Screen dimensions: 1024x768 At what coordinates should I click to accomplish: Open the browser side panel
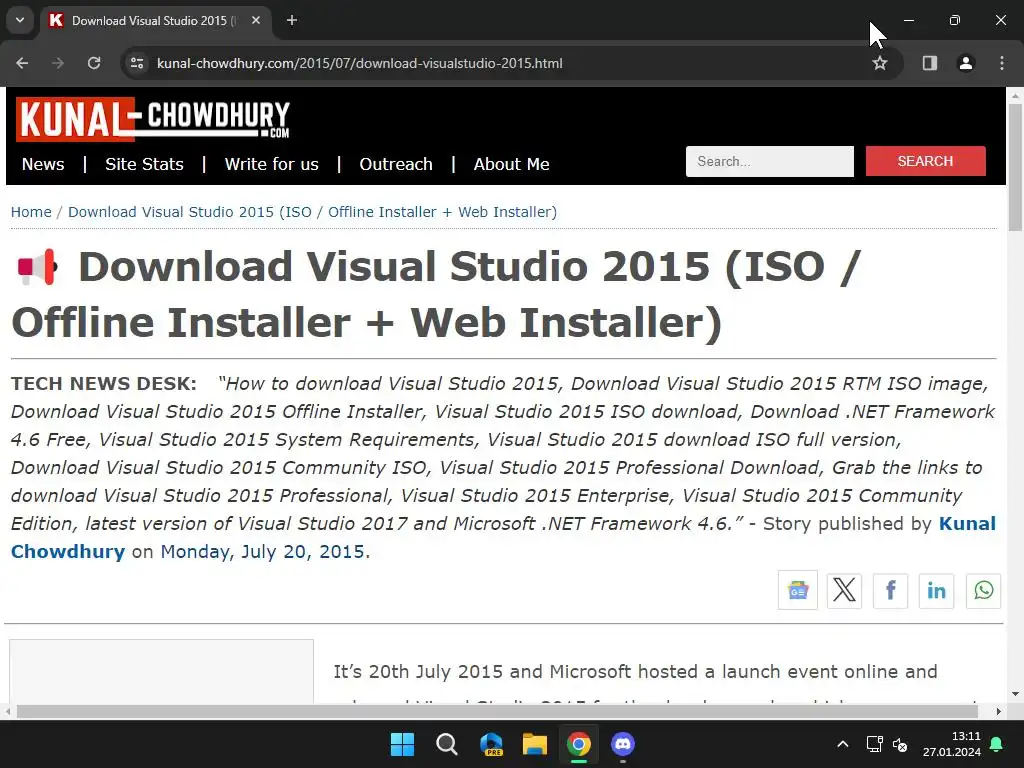click(929, 63)
